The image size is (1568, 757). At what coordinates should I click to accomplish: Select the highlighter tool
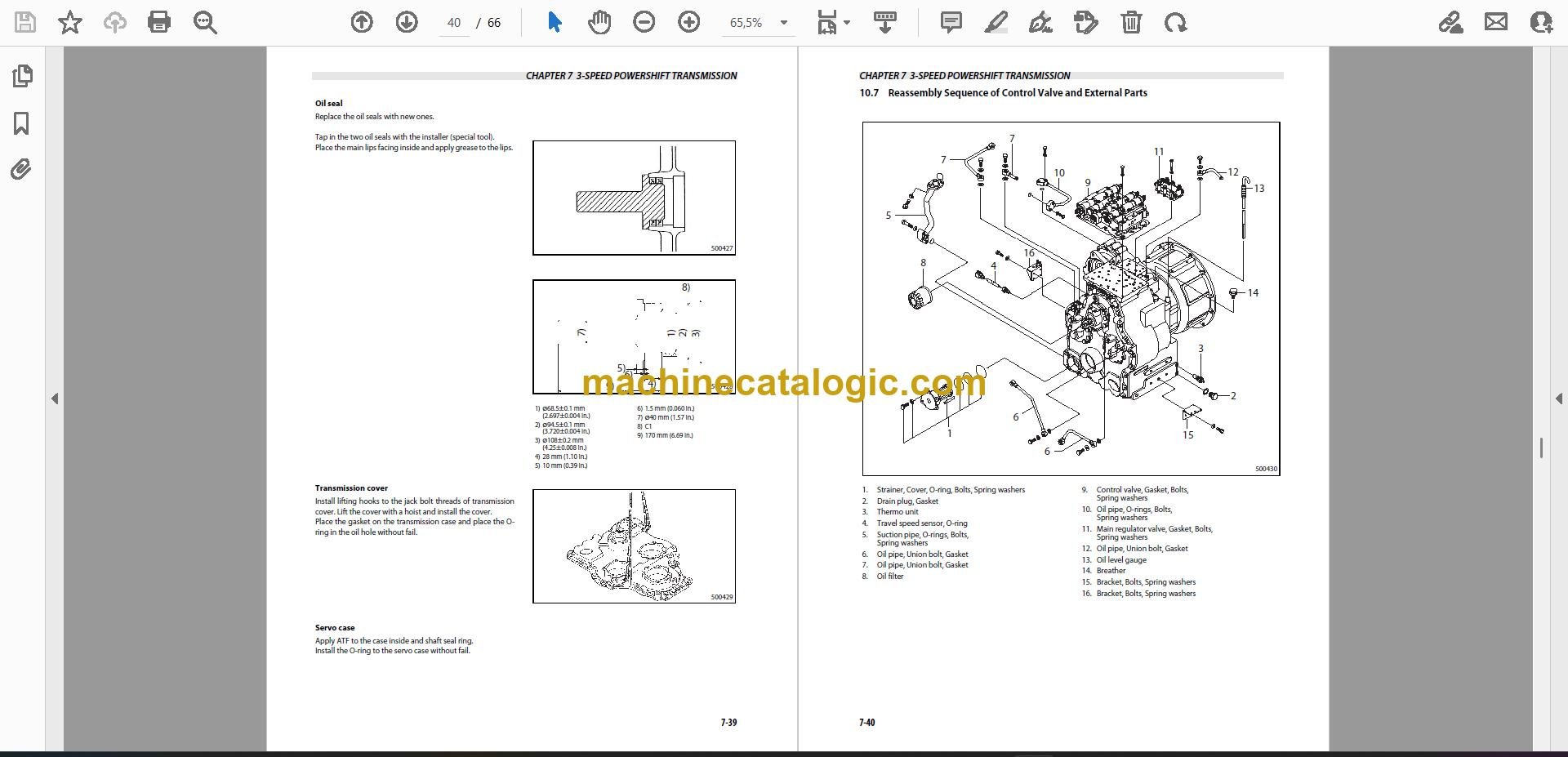[x=996, y=23]
